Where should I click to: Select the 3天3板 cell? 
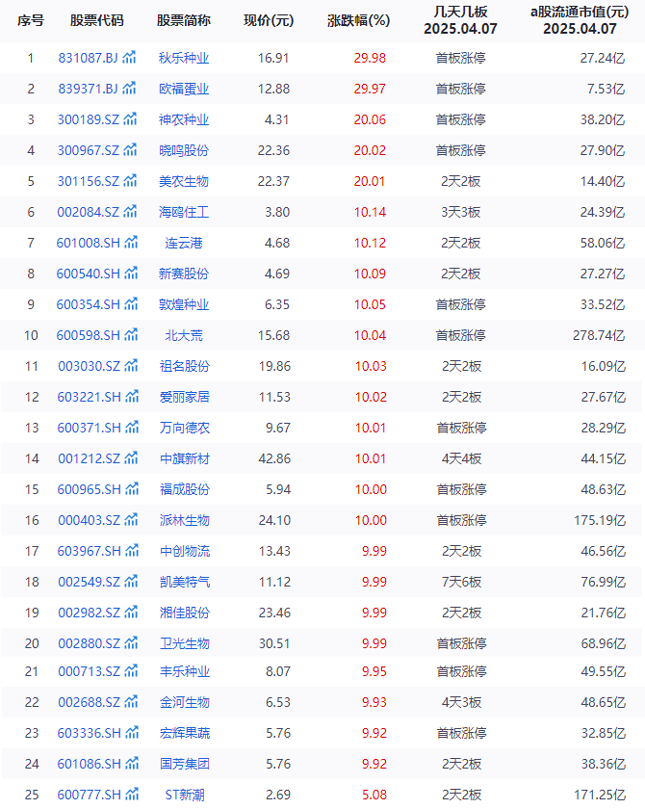click(461, 212)
